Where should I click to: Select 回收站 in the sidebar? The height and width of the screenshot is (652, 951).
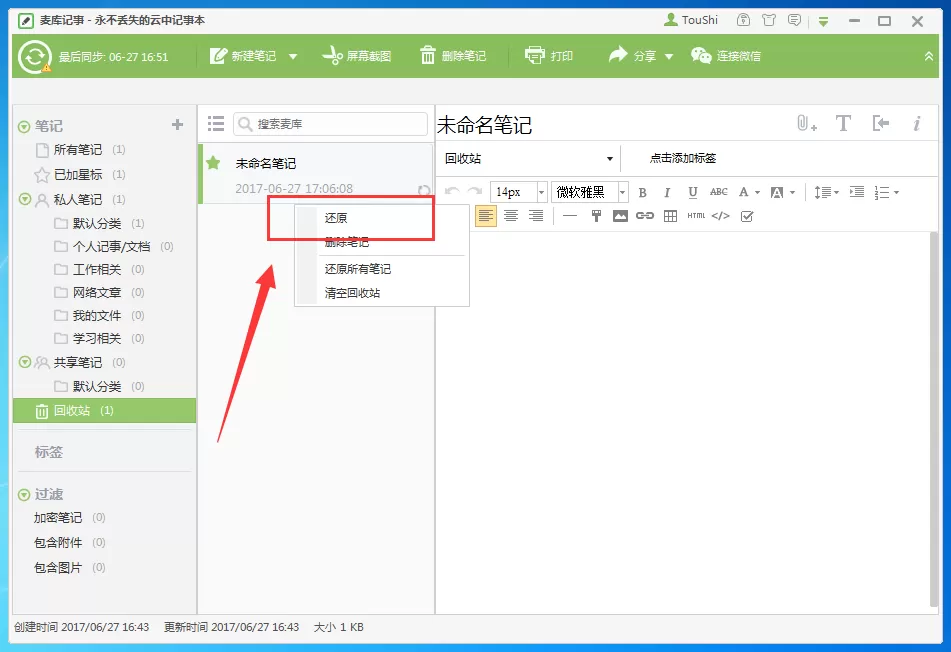pyautogui.click(x=104, y=411)
